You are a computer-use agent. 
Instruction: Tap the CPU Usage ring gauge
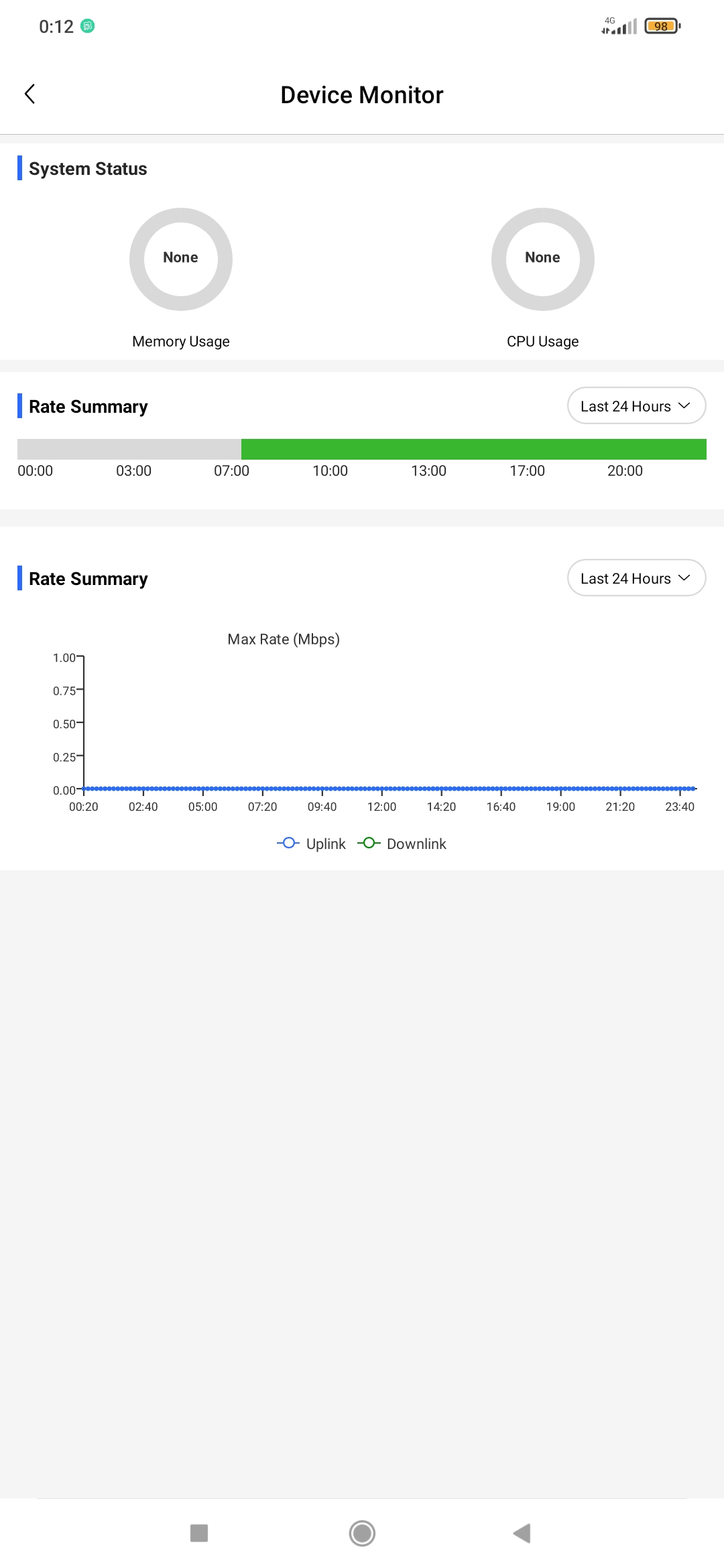(x=543, y=259)
